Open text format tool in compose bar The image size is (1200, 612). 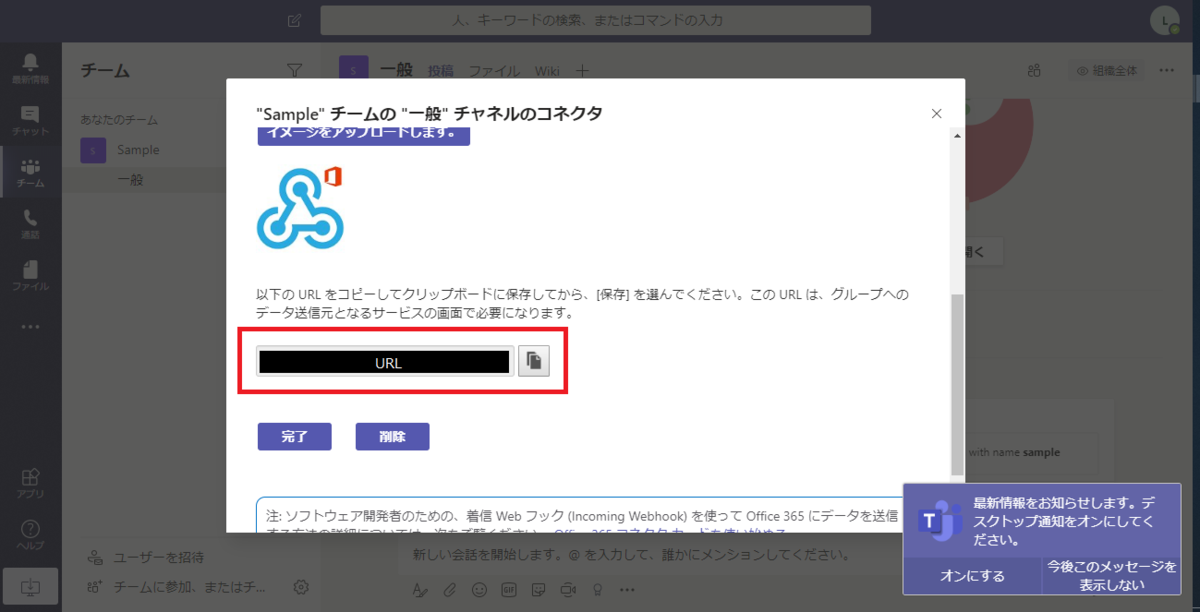421,589
